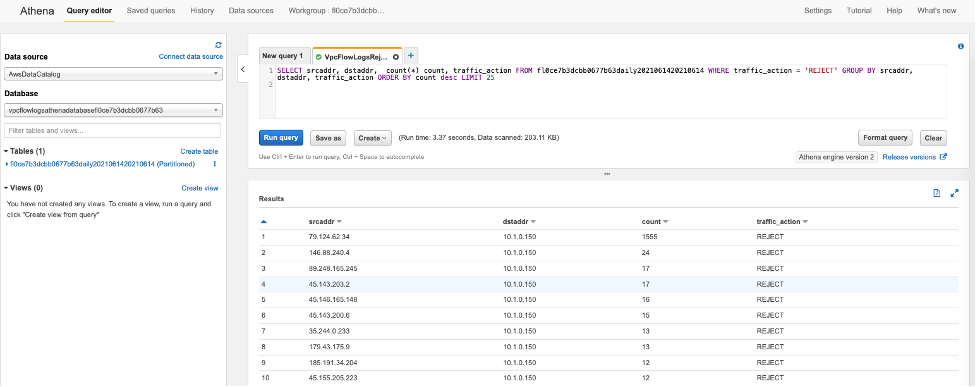Click the Connect data source link
977x387 pixels.
pyautogui.click(x=191, y=57)
